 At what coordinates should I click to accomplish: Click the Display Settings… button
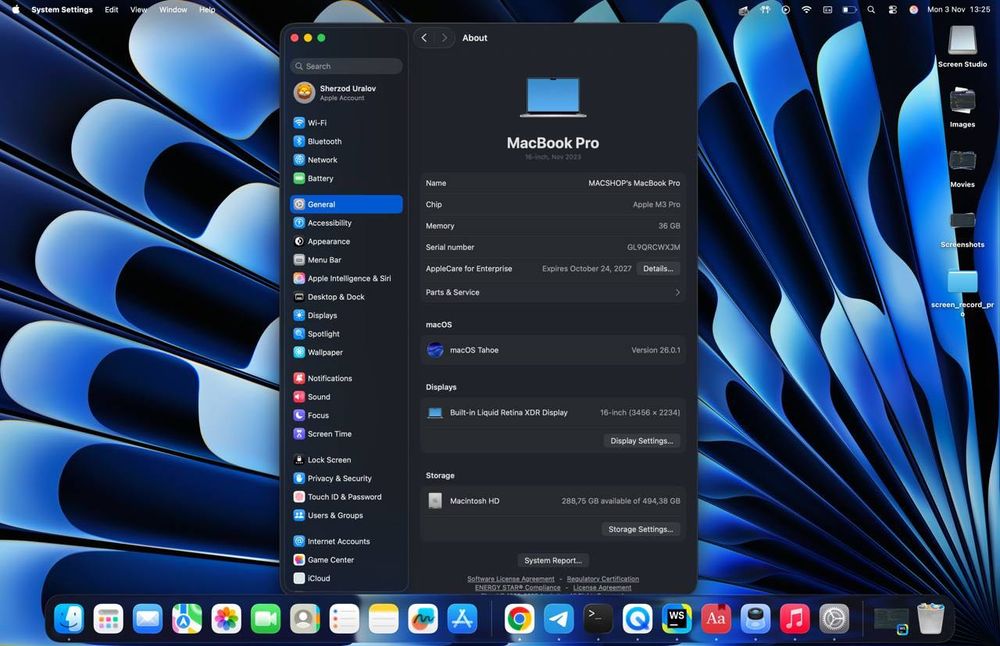(x=642, y=441)
